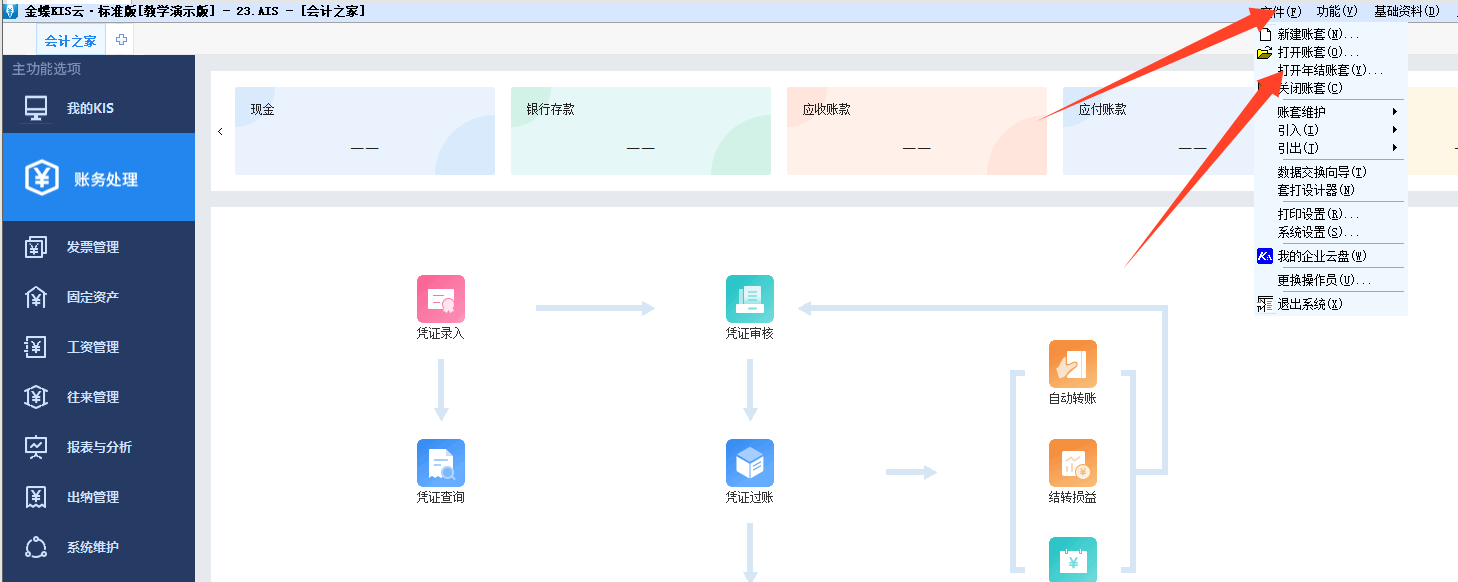Viewport: 1458px width, 582px height.
Task: Choose 退出系统 to exit the program
Action: (x=1309, y=304)
